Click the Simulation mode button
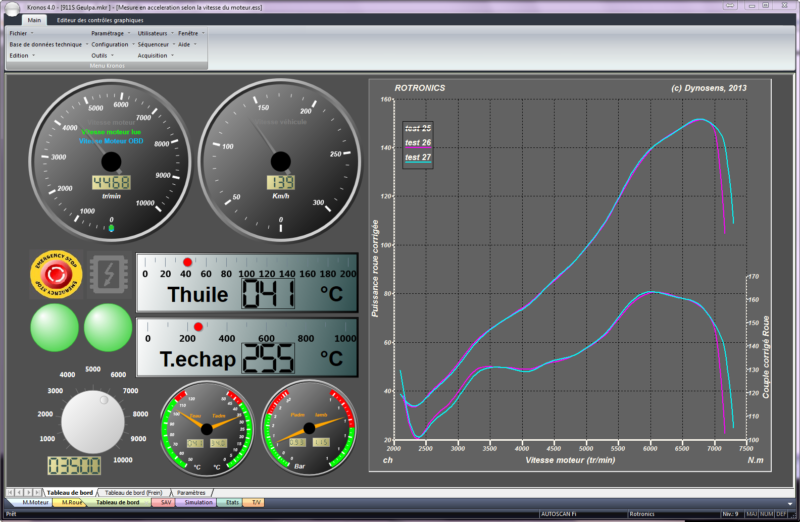 point(198,502)
